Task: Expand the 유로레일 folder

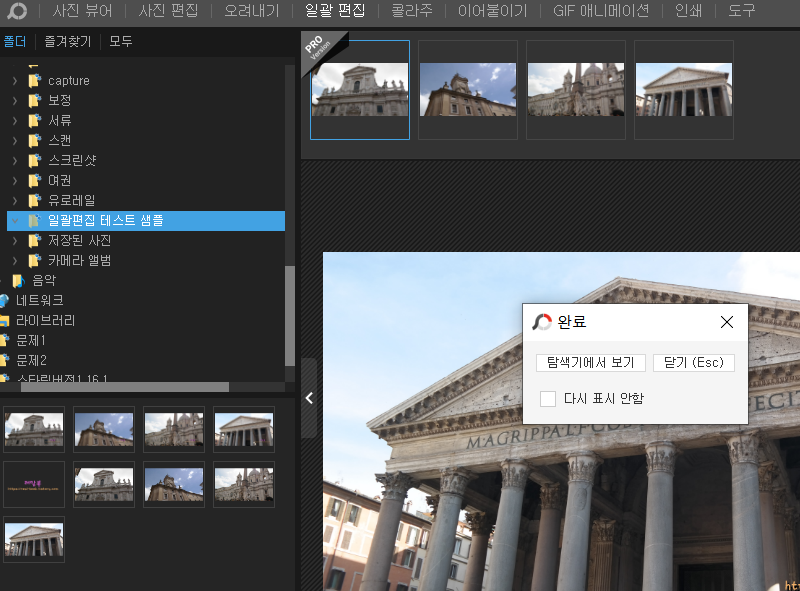Action: pyautogui.click(x=15, y=201)
